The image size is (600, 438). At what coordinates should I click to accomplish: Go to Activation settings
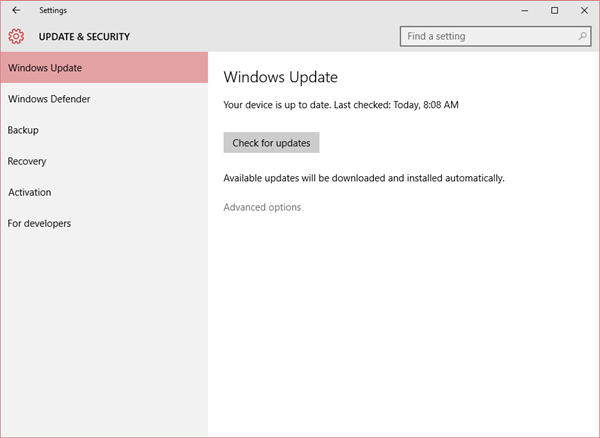104,192
